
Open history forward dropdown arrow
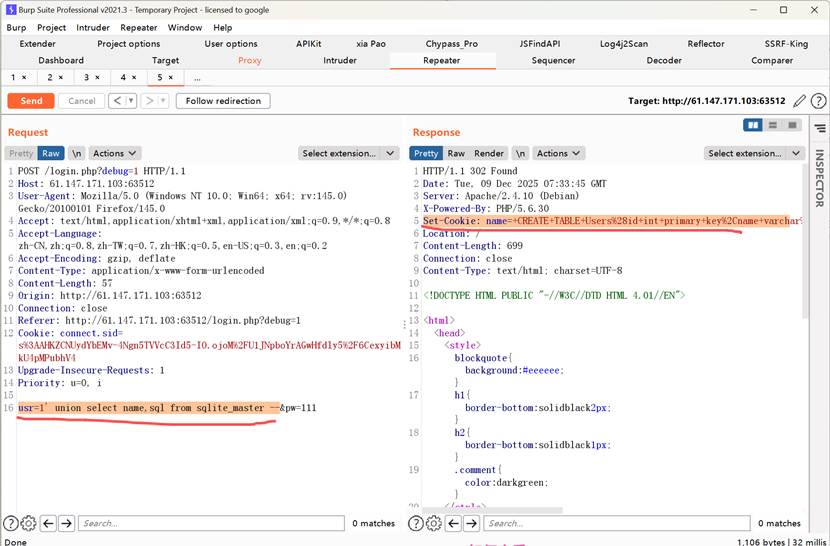(x=163, y=101)
